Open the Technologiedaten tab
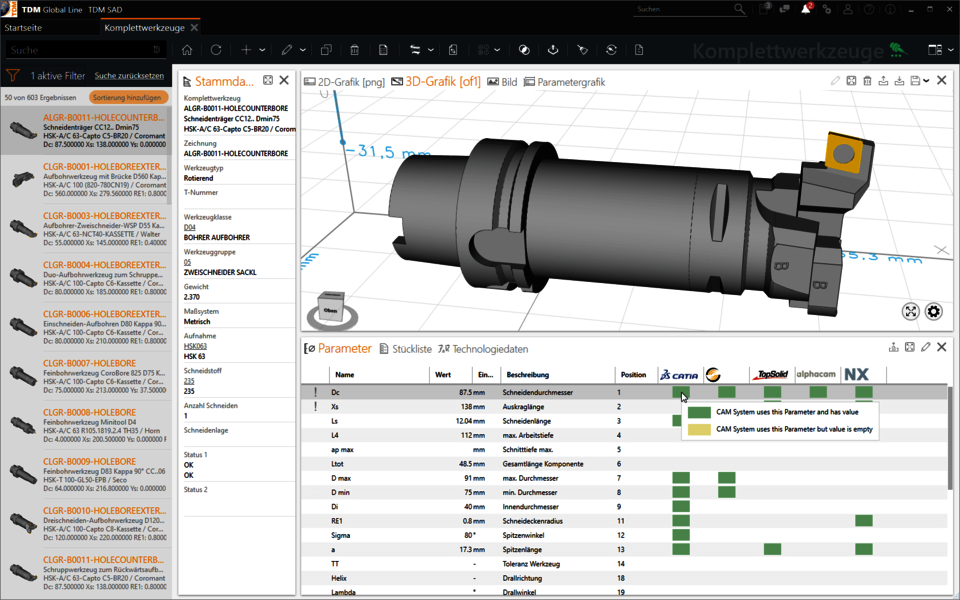This screenshot has width=960, height=600. tap(483, 349)
